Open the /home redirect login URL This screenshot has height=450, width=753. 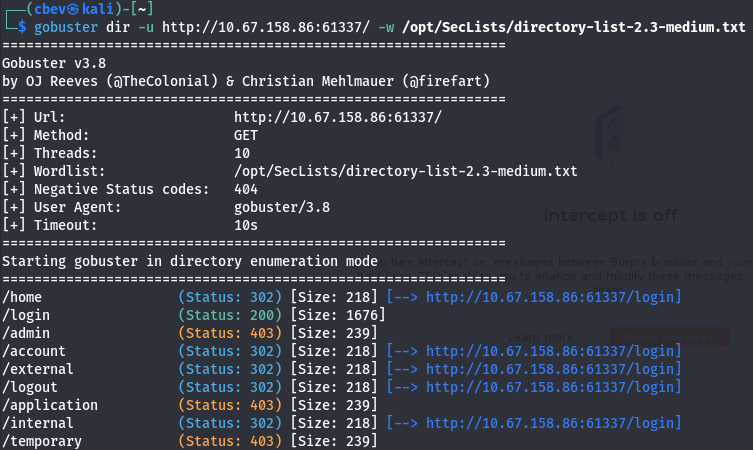click(553, 297)
